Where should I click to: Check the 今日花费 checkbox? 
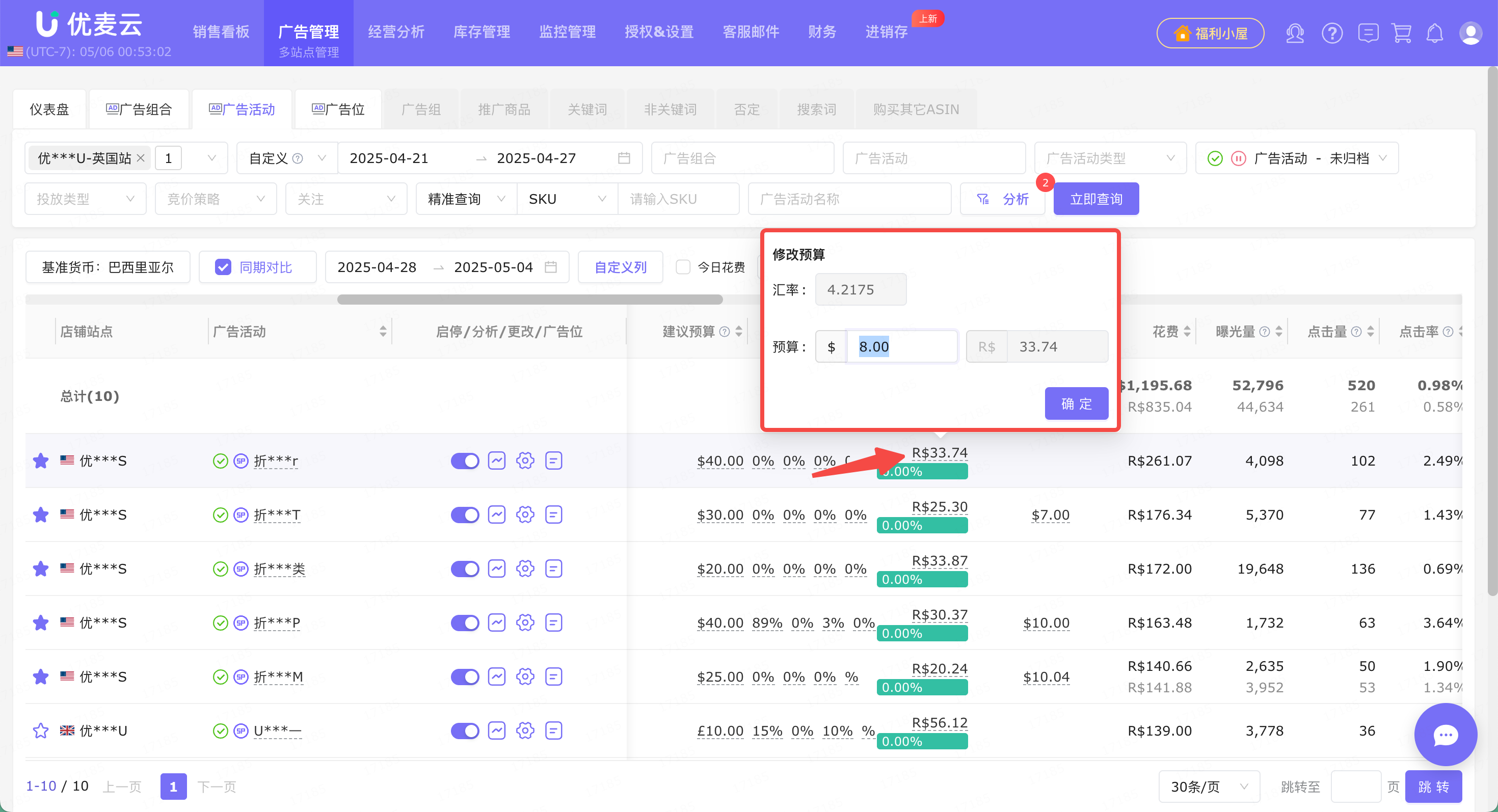tap(683, 267)
